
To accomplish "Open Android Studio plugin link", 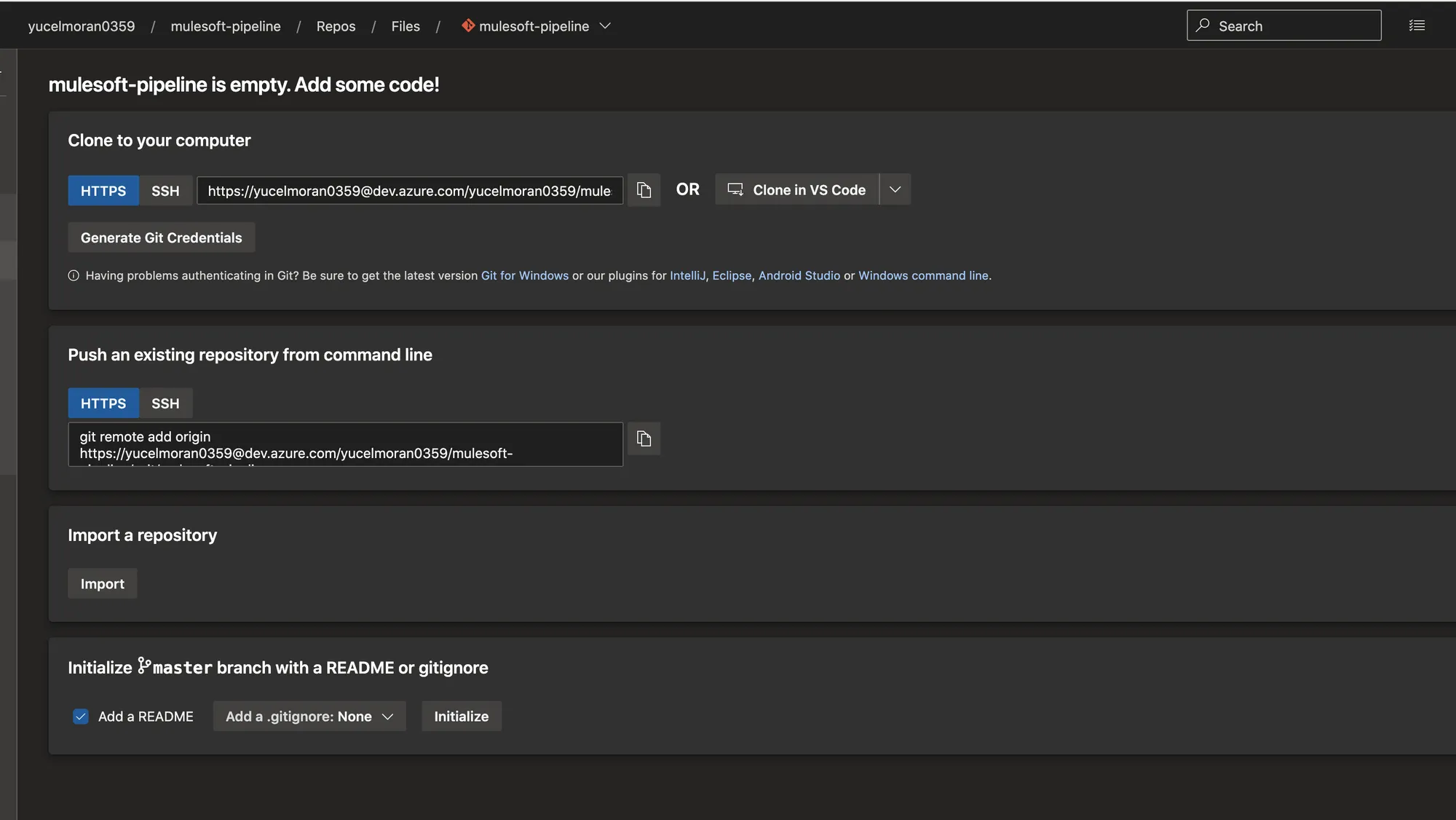I will (799, 276).
